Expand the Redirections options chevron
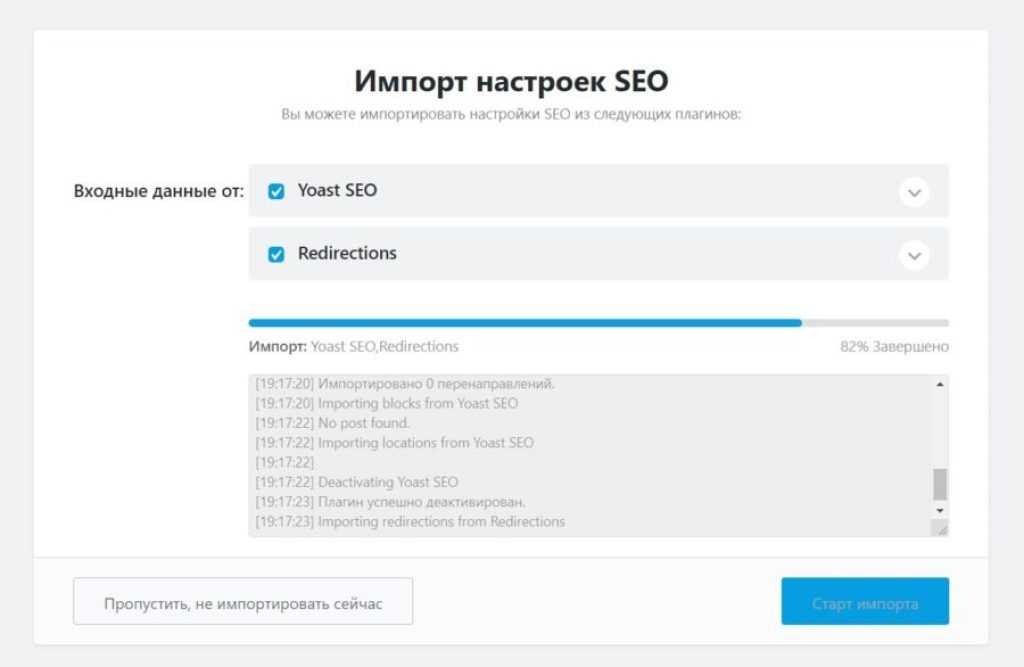Image resolution: width=1024 pixels, height=667 pixels. coord(914,255)
